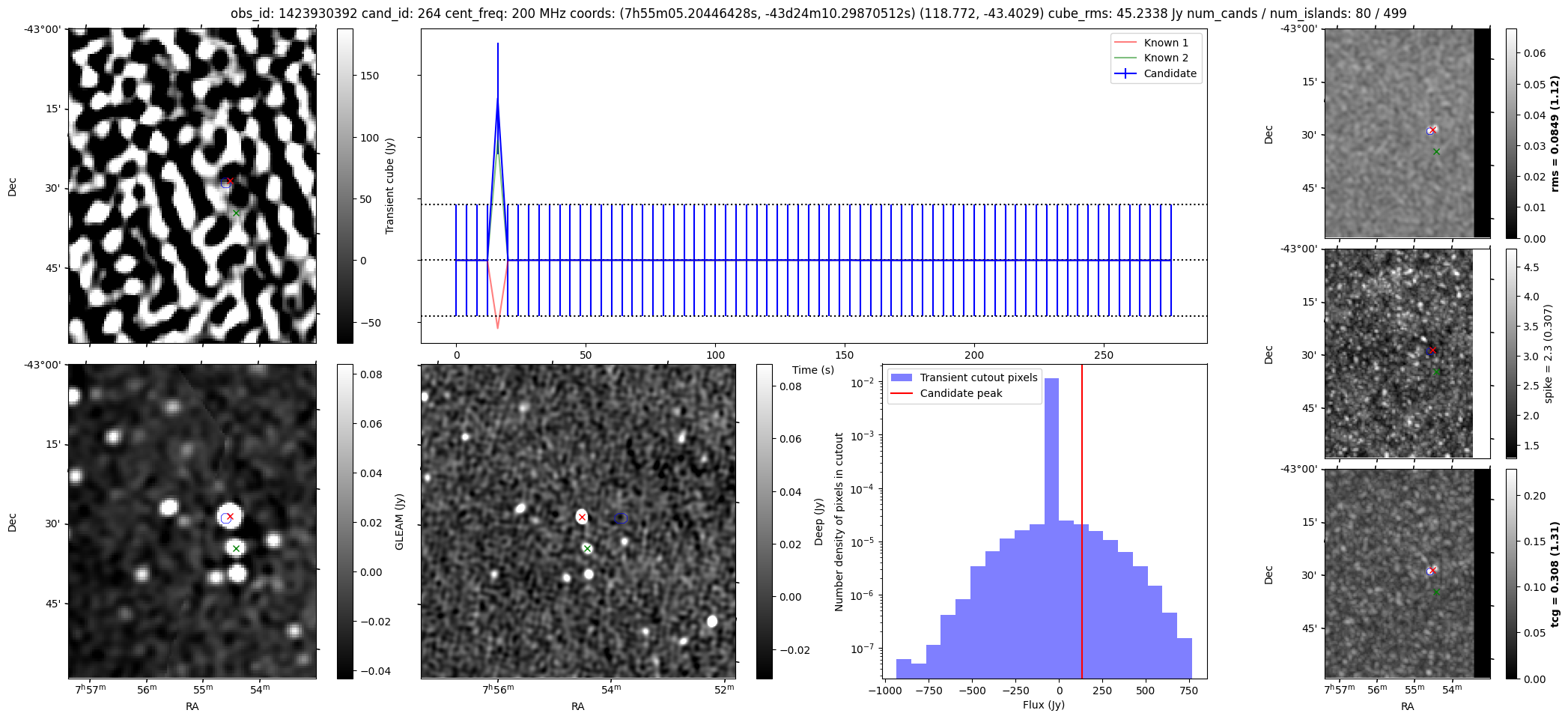The image size is (1568, 719).
Task: Click red X marker in rms panel
Action: [1433, 130]
